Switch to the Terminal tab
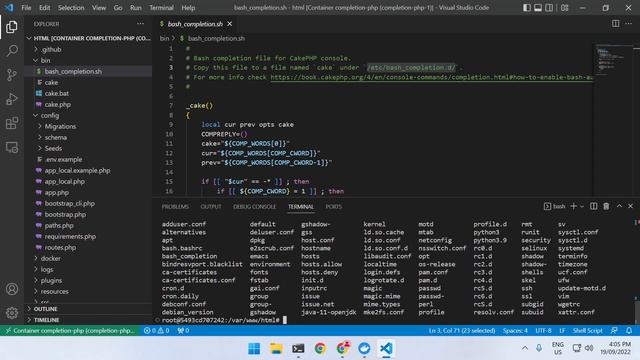Screen dimensions: 640x360 pyautogui.click(x=301, y=207)
